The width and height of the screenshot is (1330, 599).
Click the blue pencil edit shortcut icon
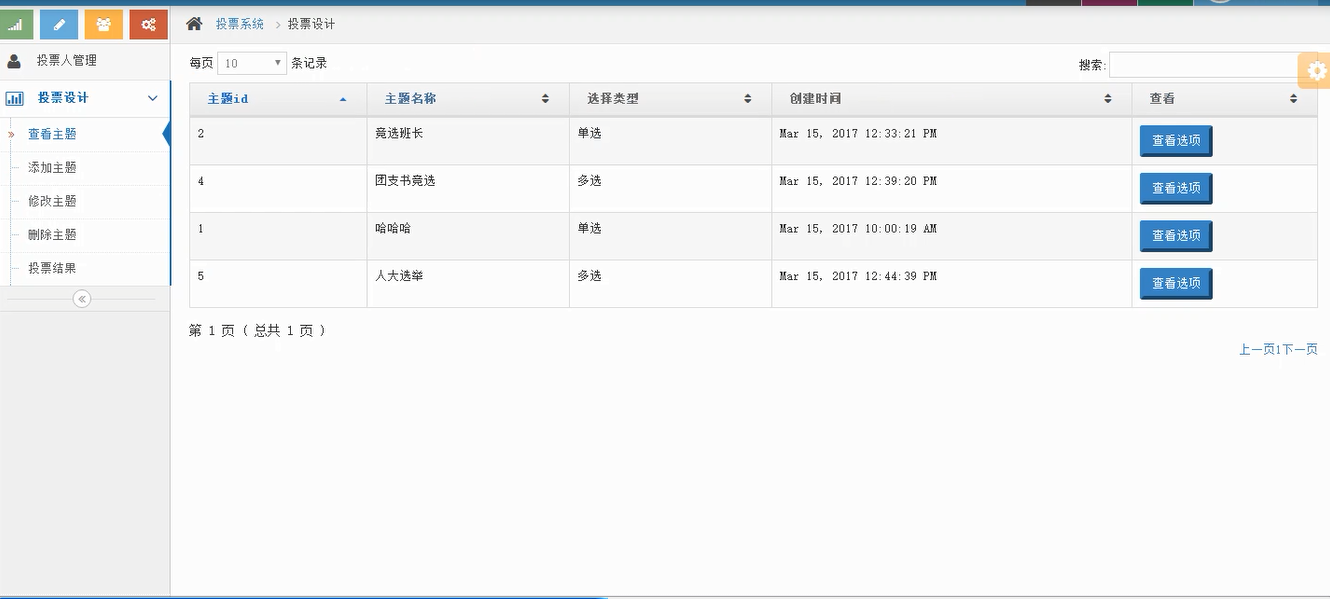(59, 24)
